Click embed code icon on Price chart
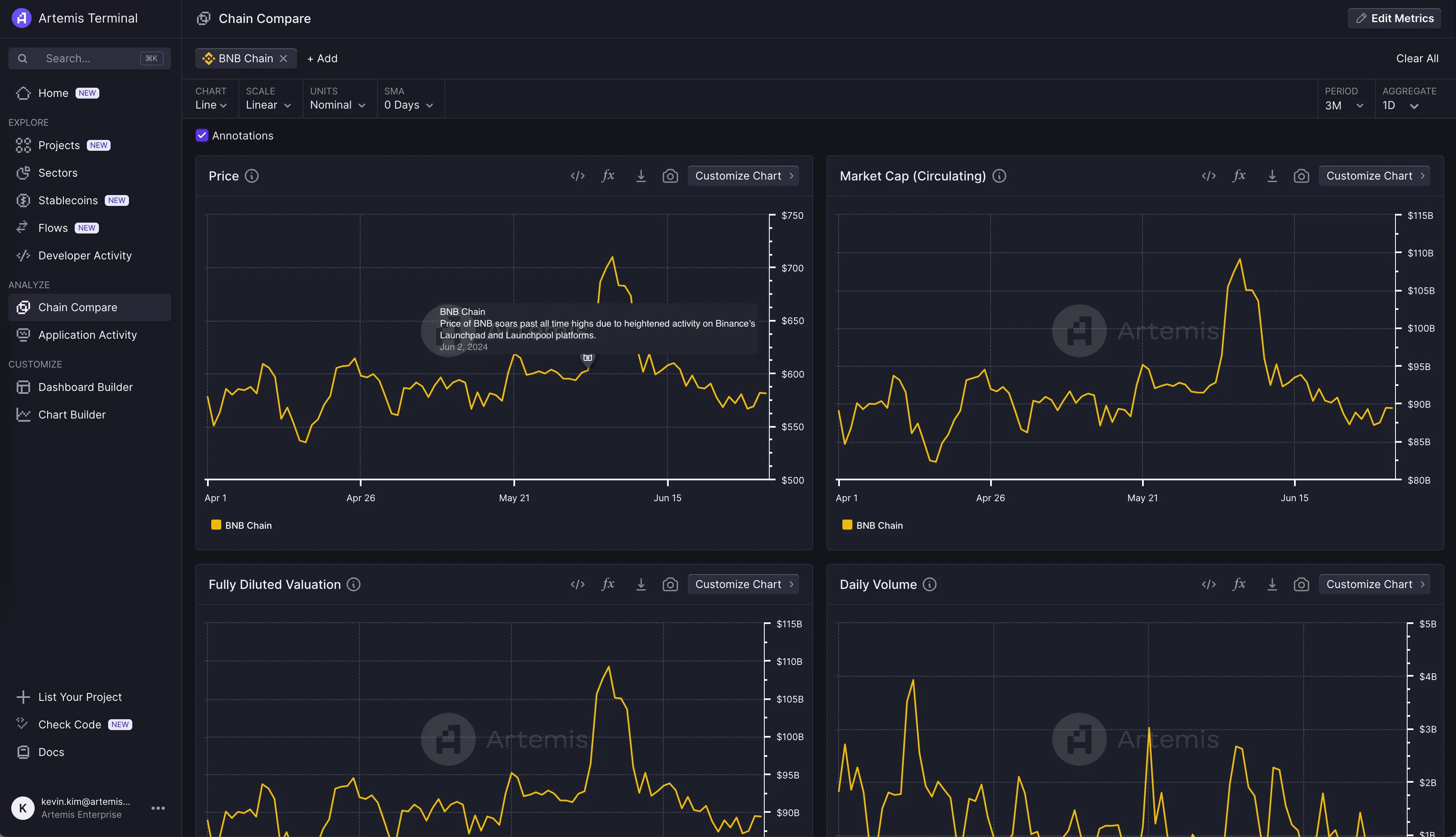The image size is (1456, 837). tap(577, 176)
